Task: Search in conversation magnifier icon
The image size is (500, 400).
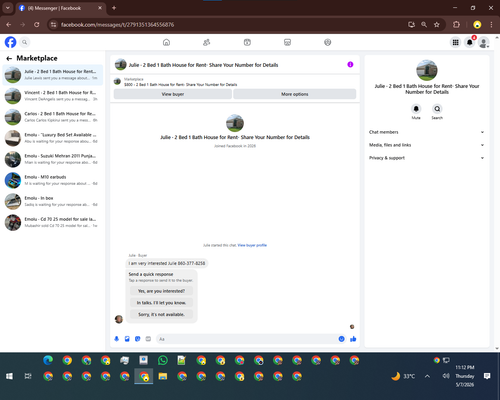Action: [x=437, y=109]
